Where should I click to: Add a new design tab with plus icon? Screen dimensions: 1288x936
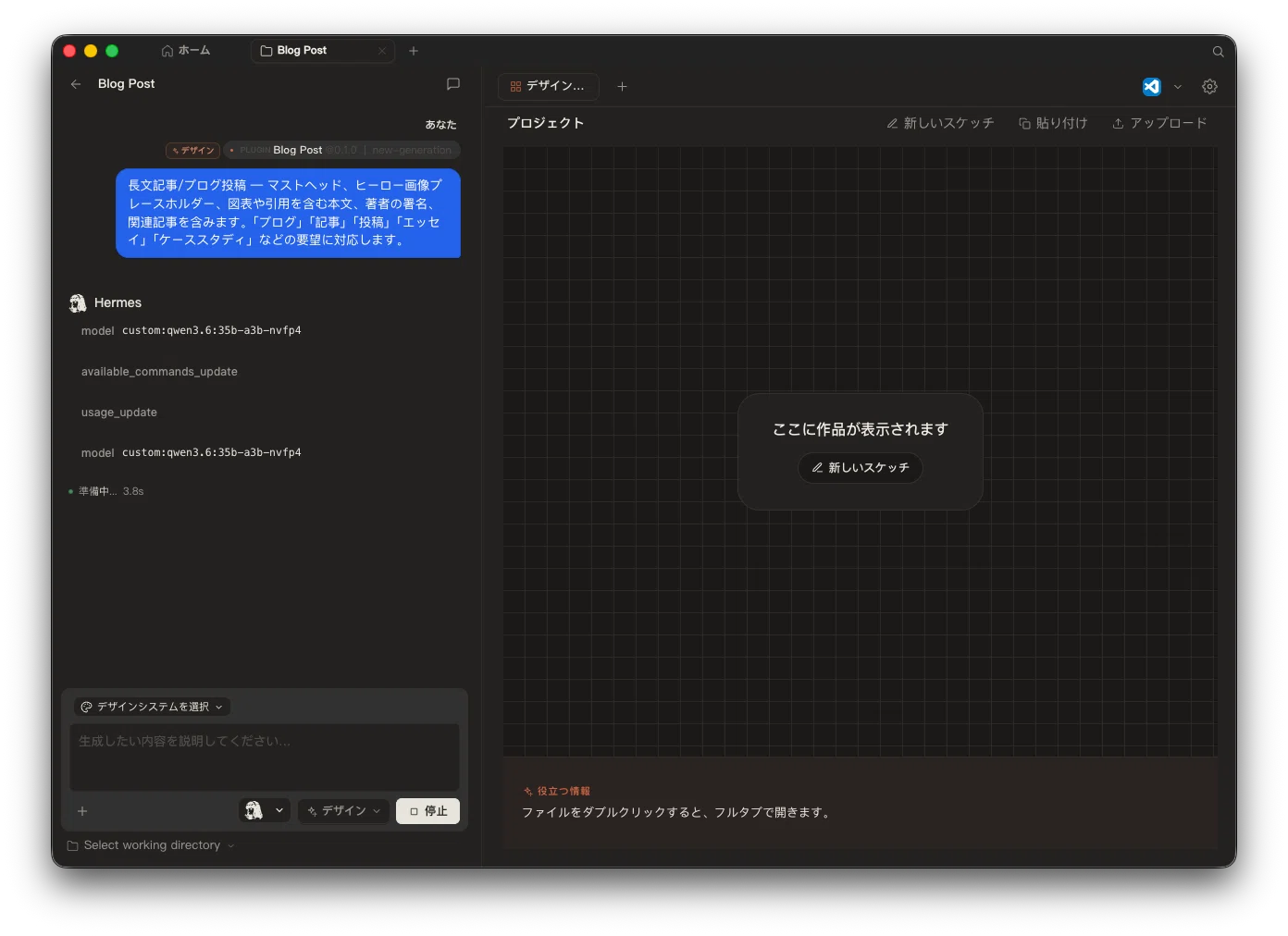623,86
